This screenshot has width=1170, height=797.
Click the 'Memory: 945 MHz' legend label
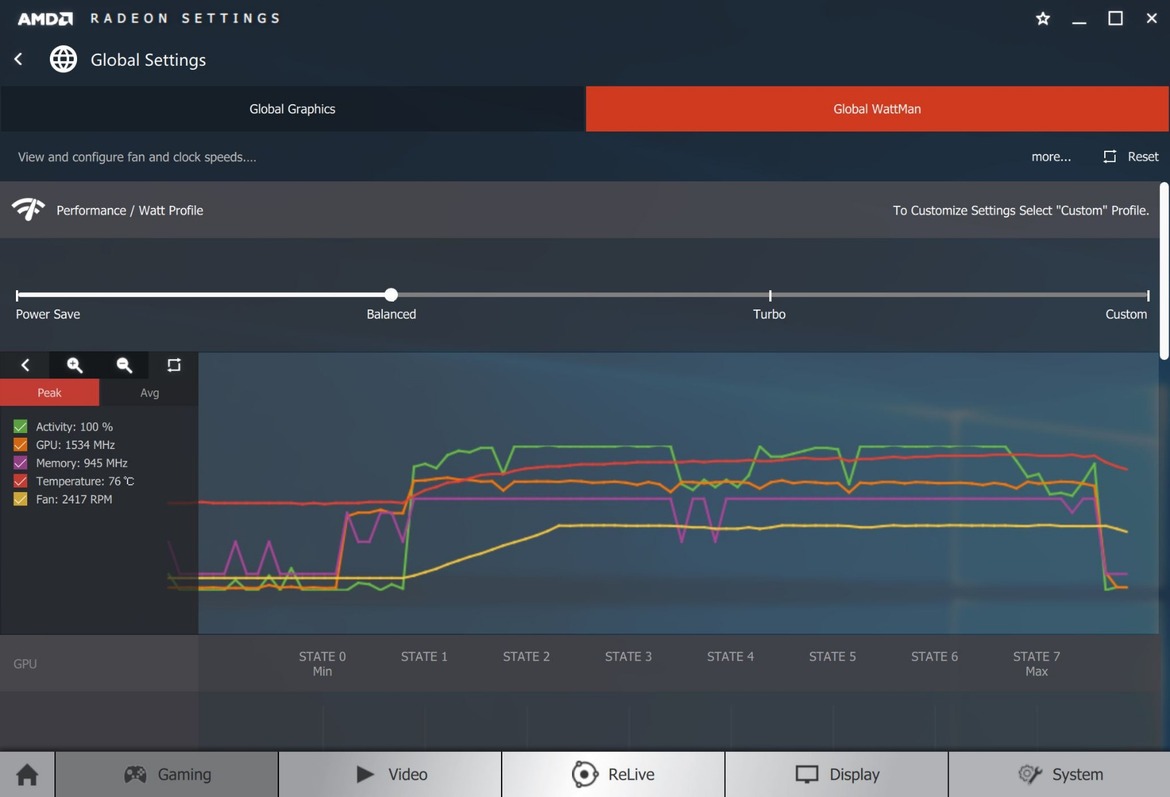(x=81, y=463)
